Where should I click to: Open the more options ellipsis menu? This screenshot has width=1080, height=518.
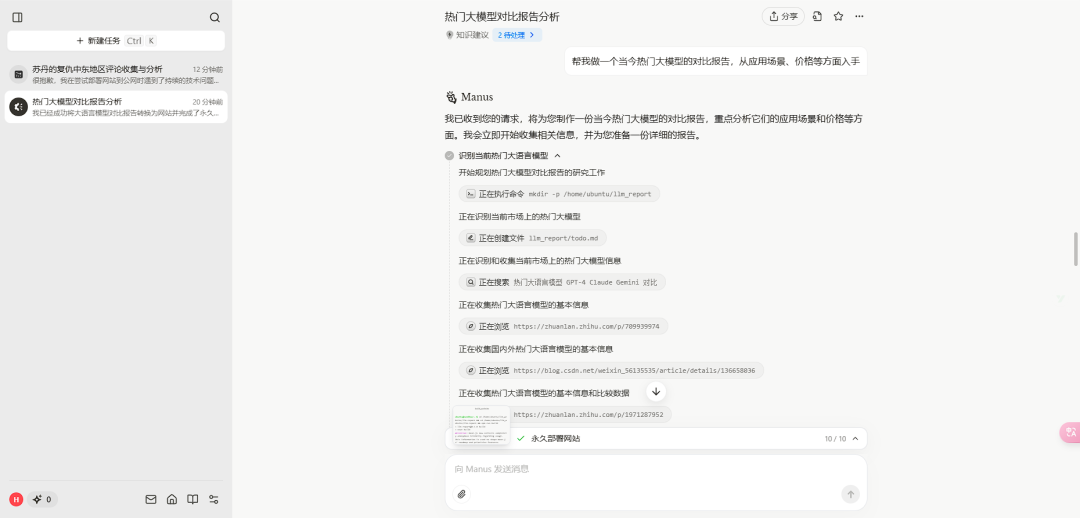tap(859, 17)
